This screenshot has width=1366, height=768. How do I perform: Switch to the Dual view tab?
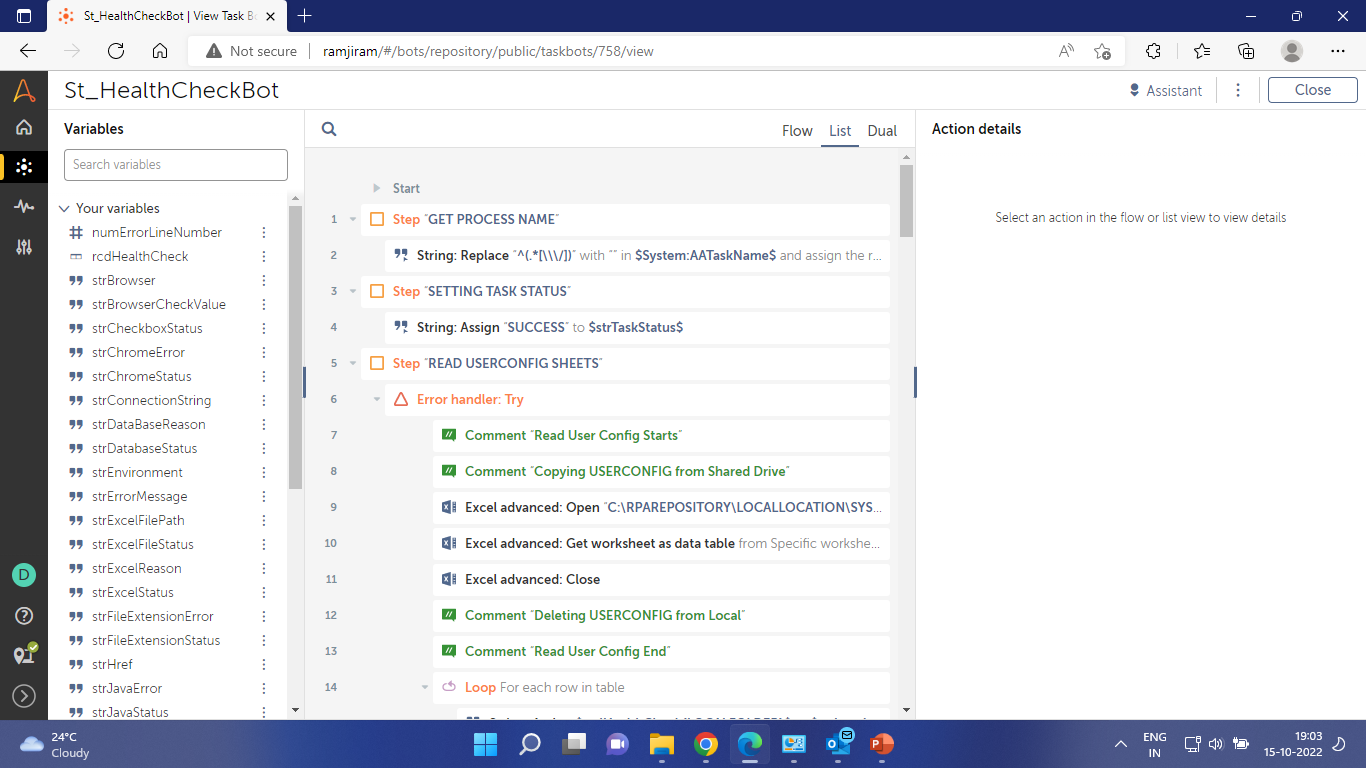point(882,131)
